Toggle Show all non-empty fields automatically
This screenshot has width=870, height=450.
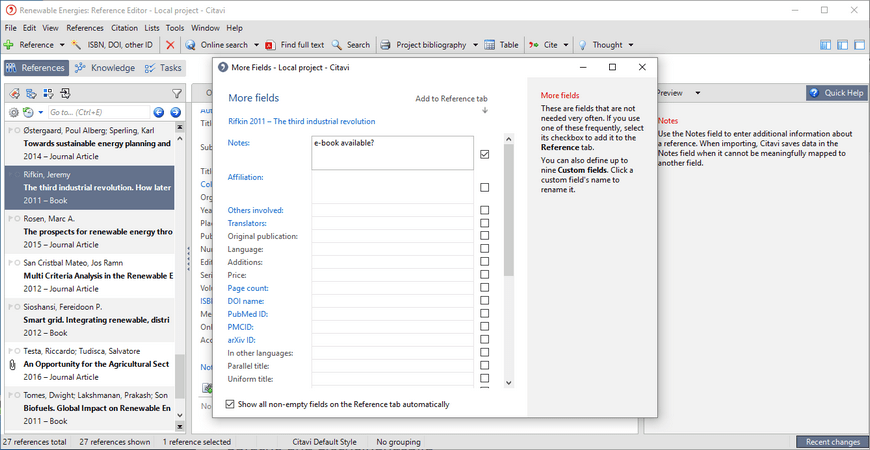(230, 405)
